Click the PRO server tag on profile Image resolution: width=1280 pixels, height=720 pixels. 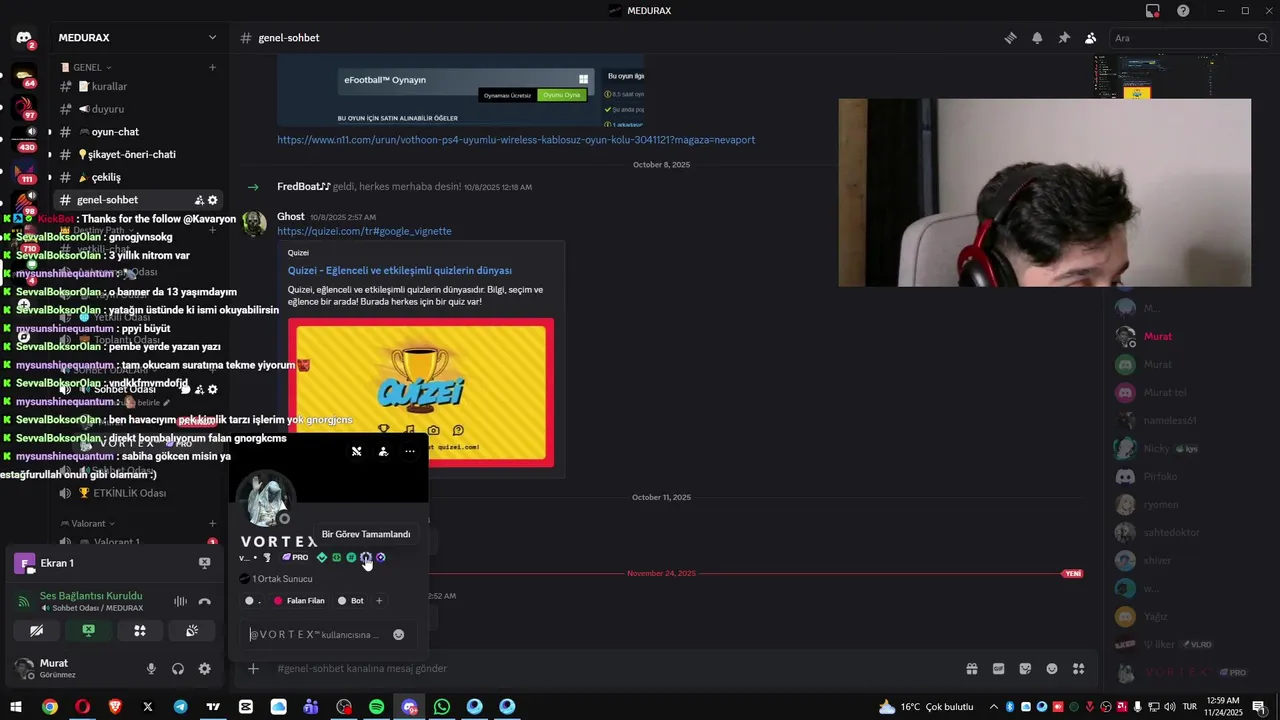295,557
